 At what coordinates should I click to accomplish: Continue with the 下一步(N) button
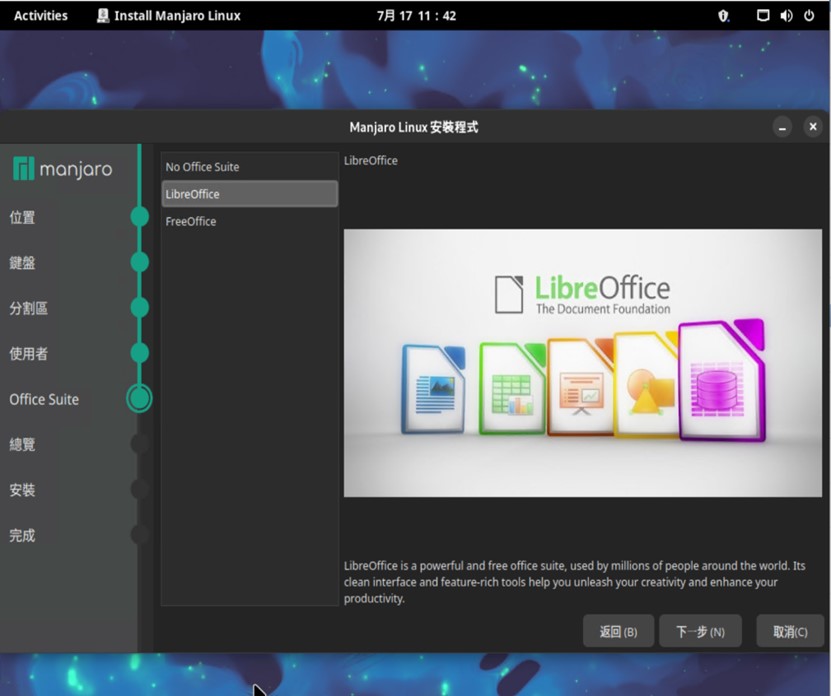pyautogui.click(x=700, y=631)
